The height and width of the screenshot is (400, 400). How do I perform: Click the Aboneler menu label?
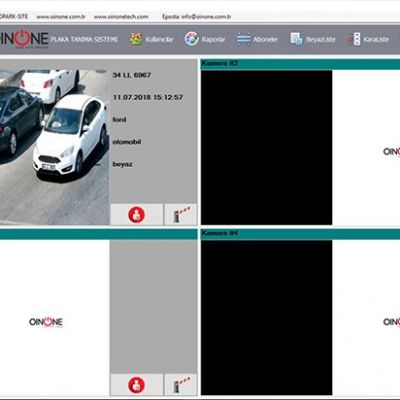click(x=265, y=40)
